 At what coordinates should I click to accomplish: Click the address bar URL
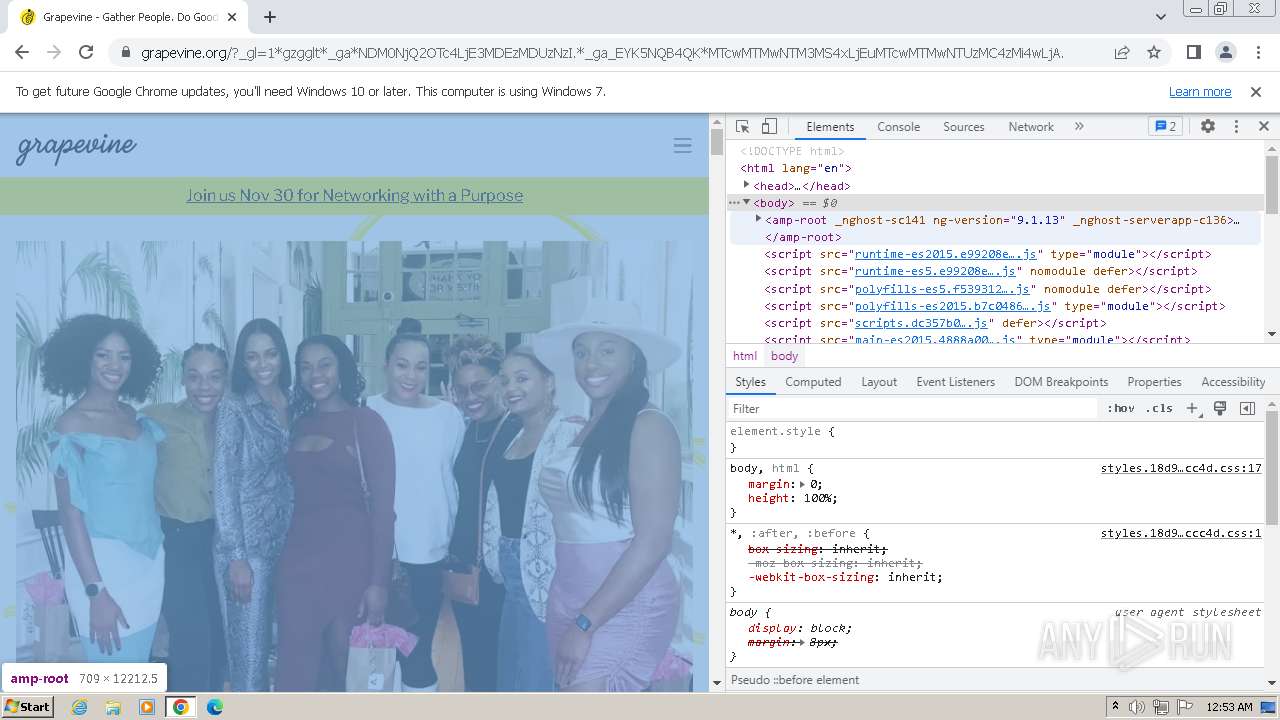pos(602,52)
